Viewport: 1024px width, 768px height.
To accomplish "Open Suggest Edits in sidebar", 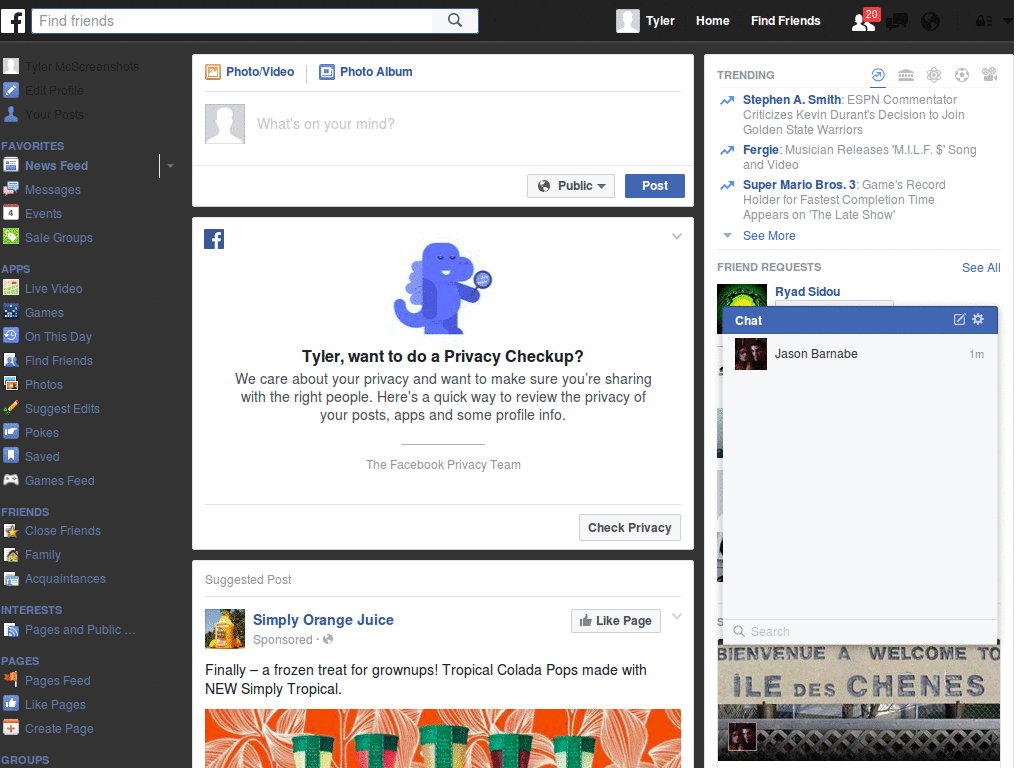I will 62,409.
